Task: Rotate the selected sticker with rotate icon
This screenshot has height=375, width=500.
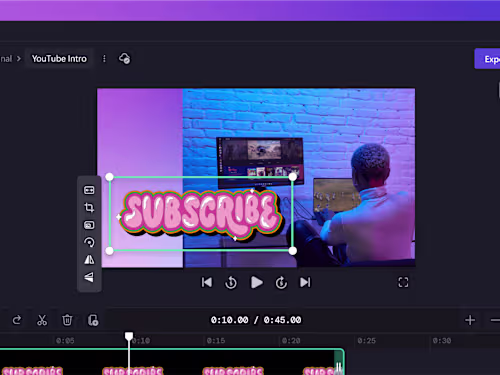Action: point(89,242)
